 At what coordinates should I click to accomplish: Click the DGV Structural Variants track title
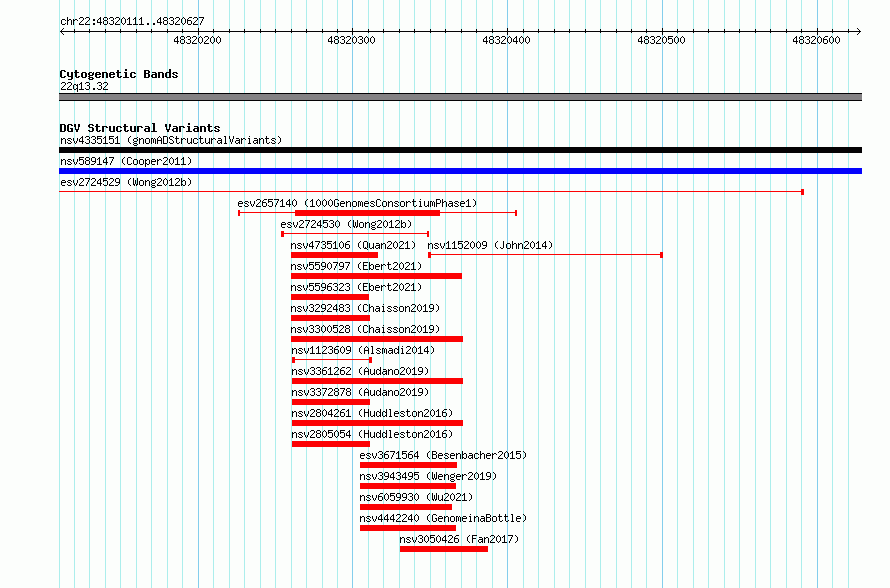click(140, 128)
